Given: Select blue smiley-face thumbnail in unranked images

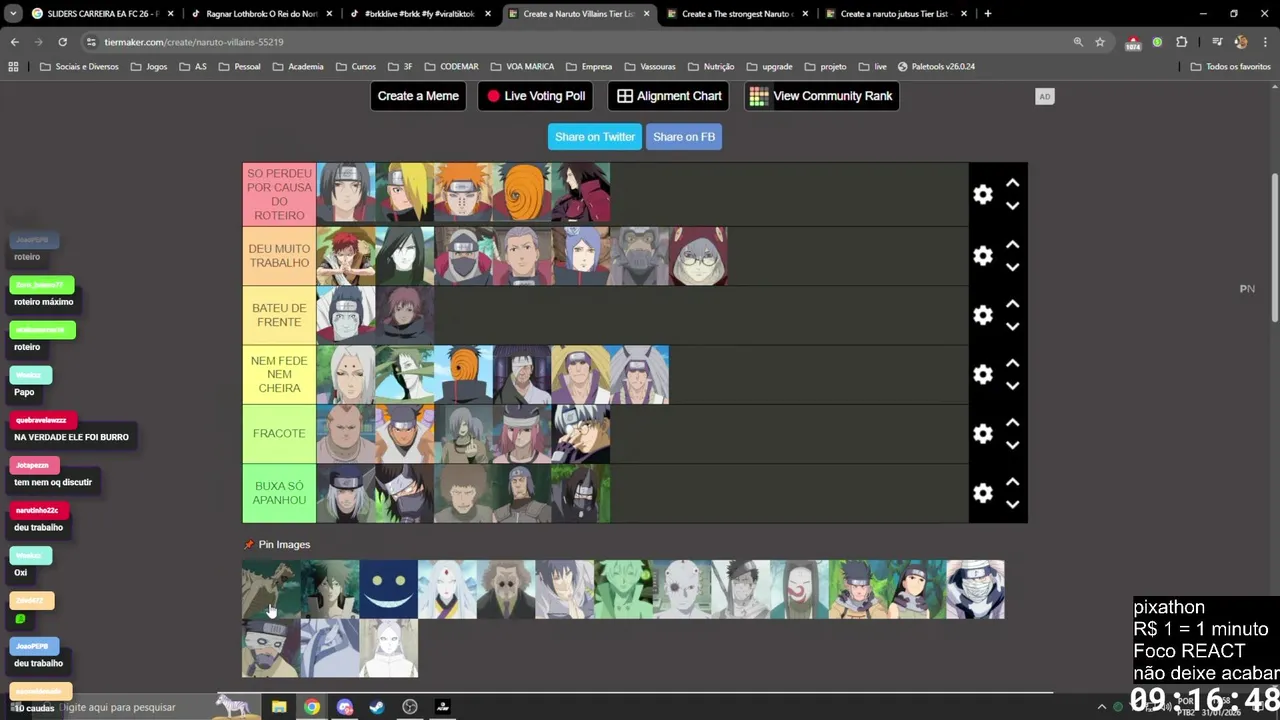Looking at the screenshot, I should click(x=388, y=589).
